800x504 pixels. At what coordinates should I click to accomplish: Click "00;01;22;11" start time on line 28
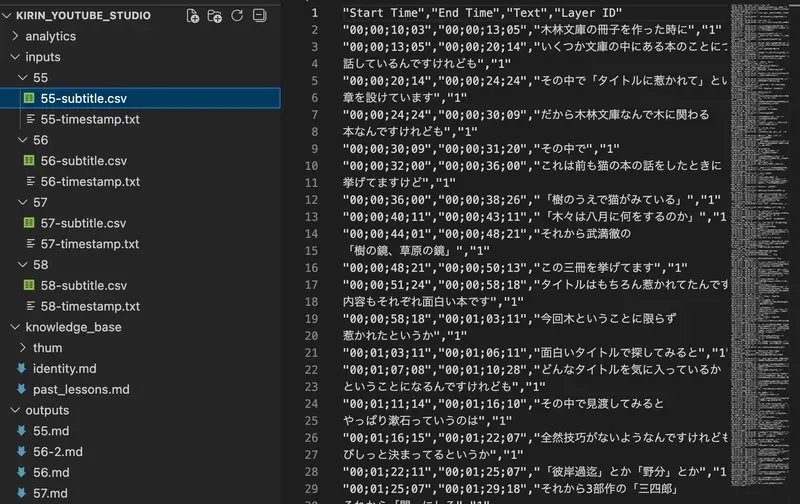387,472
